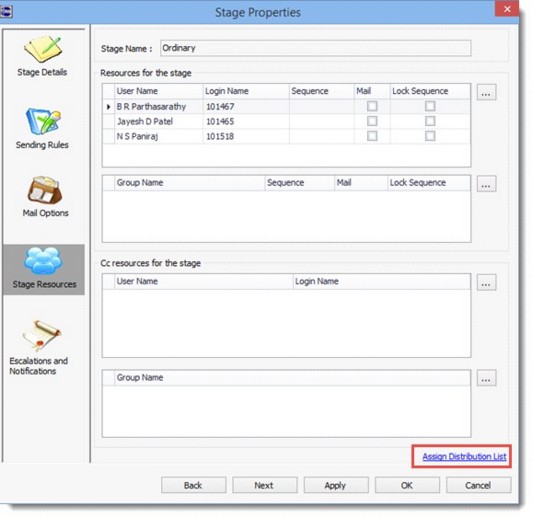Click into the Stage Name field
The height and width of the screenshot is (518, 533).
[315, 48]
